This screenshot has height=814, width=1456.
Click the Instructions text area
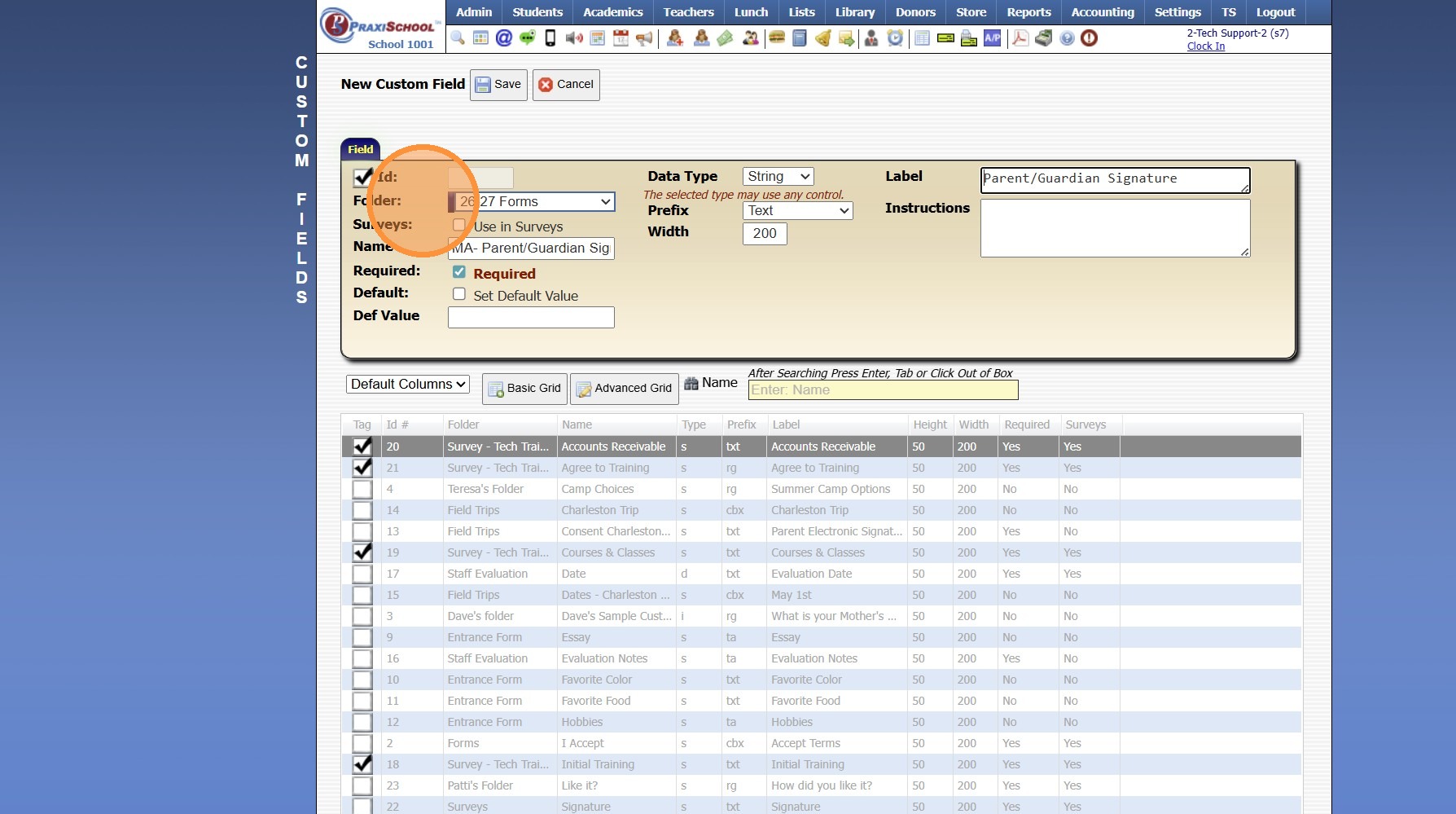coord(1115,228)
